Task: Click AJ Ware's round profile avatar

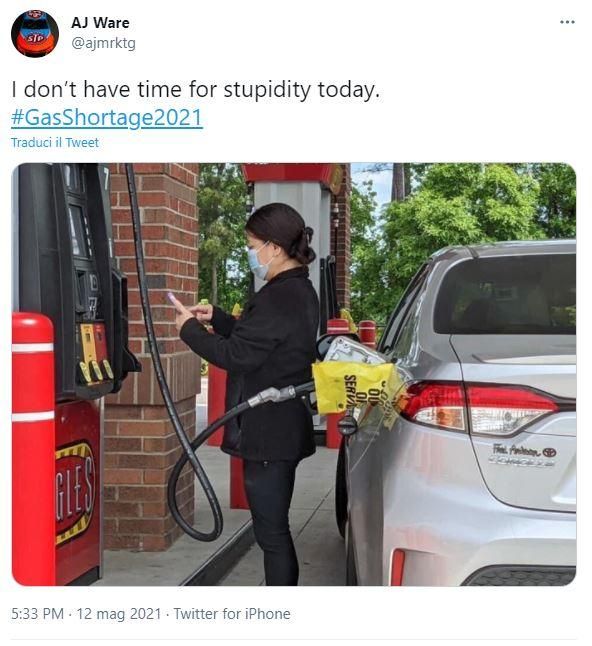Action: click(x=35, y=33)
